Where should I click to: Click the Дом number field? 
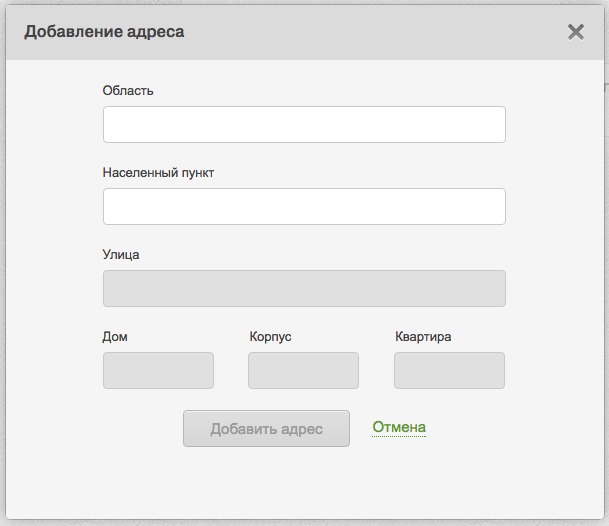click(158, 370)
